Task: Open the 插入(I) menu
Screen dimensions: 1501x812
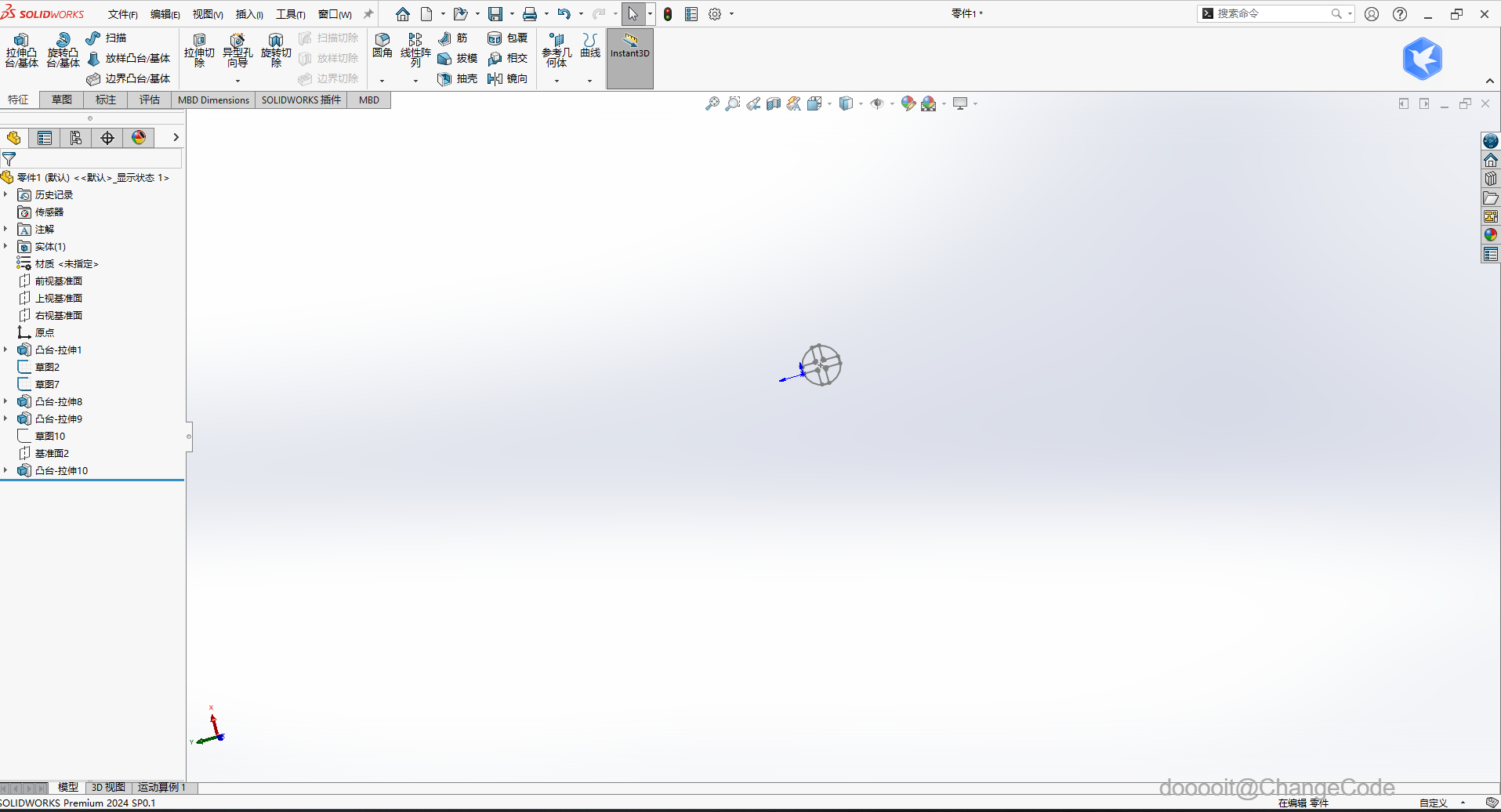Action: tap(249, 14)
